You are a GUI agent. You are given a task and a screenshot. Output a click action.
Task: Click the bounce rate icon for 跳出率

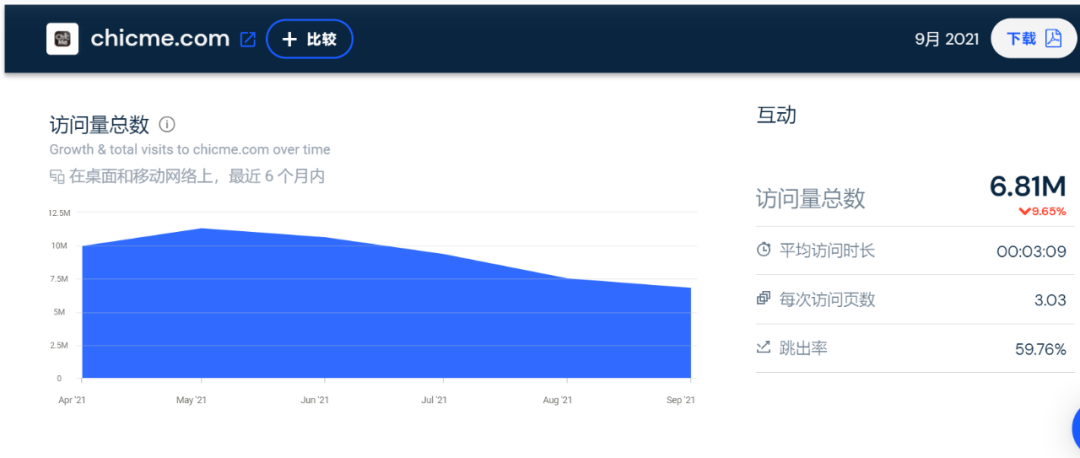click(x=764, y=348)
